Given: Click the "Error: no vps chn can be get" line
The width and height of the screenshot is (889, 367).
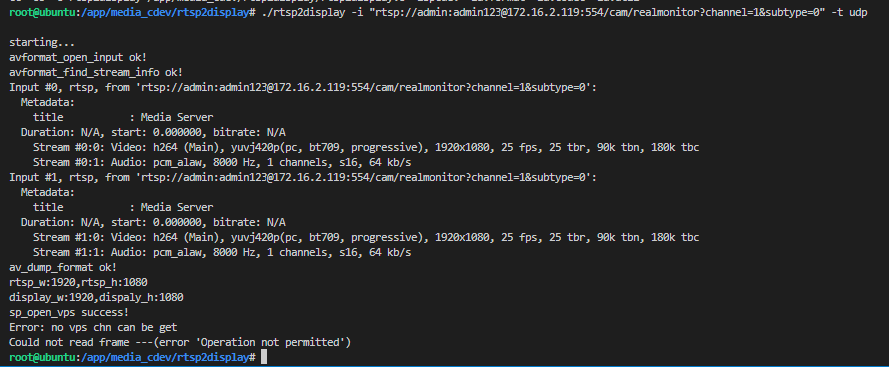Looking at the screenshot, I should (x=93, y=327).
